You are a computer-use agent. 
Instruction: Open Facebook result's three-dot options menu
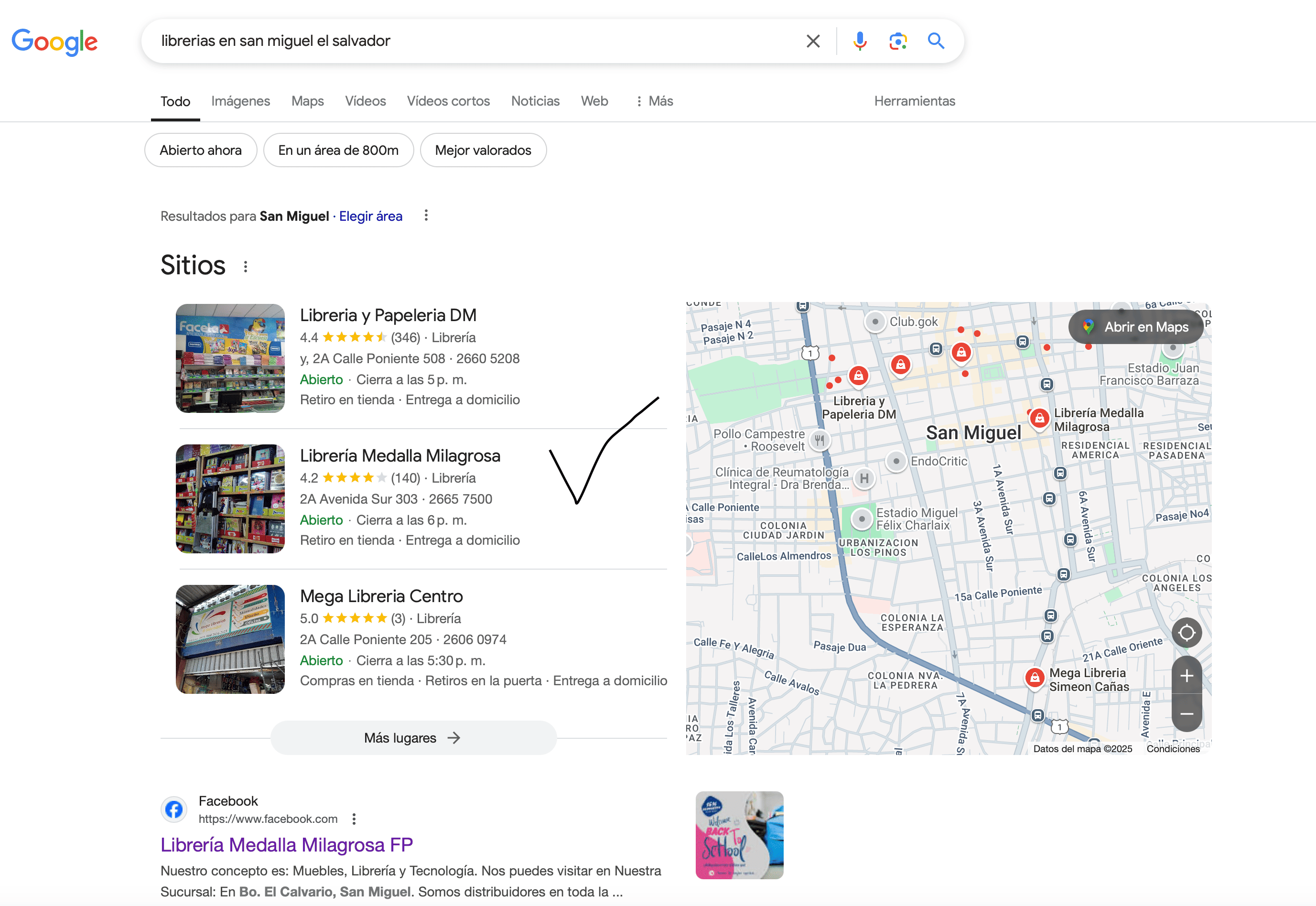click(x=354, y=819)
